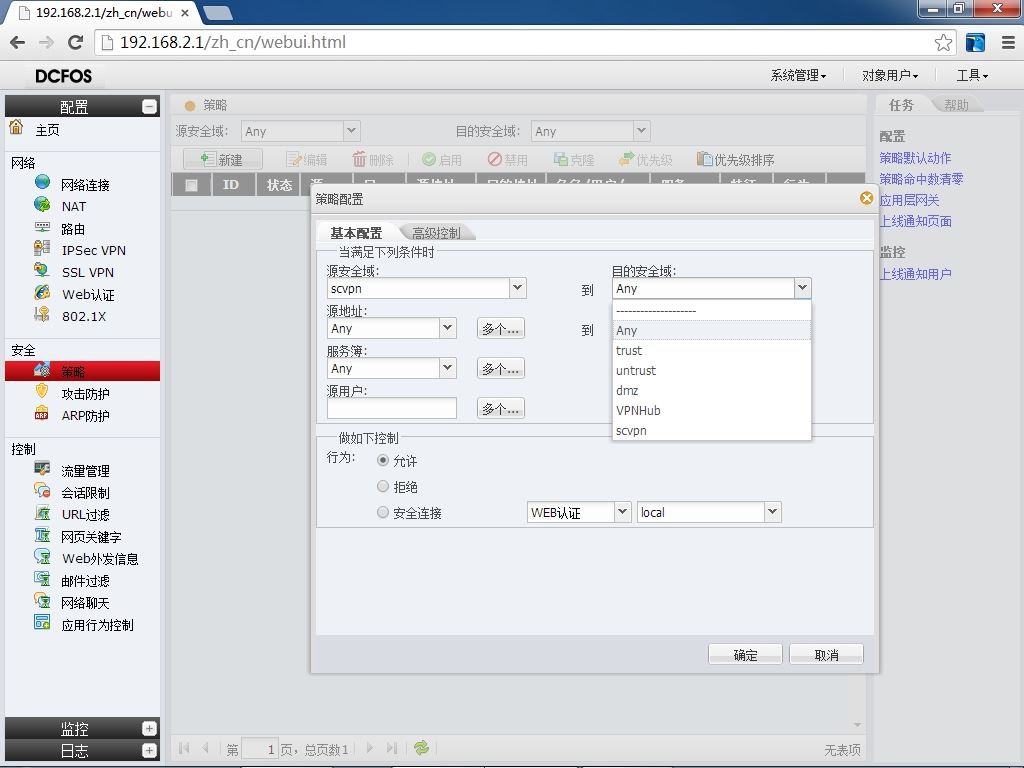Click the 源用户 input field
Viewport: 1024px width, 768px height.
(x=392, y=408)
